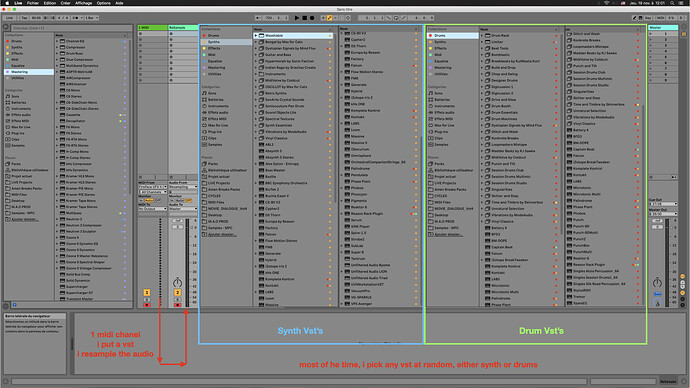Click the ReSample track pan knob
The width and height of the screenshot is (690, 388).
177,282
